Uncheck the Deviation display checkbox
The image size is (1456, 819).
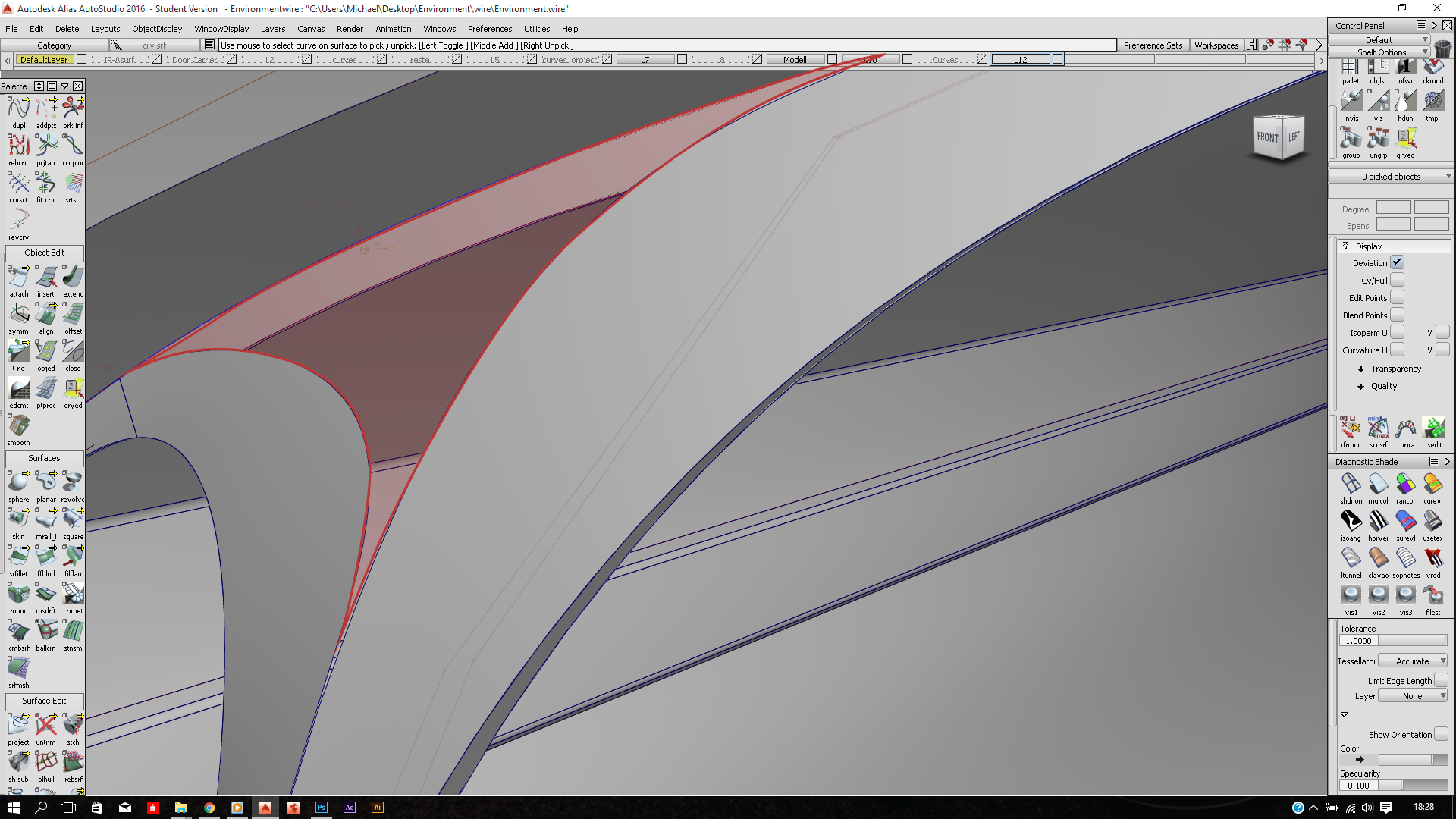(x=1398, y=262)
